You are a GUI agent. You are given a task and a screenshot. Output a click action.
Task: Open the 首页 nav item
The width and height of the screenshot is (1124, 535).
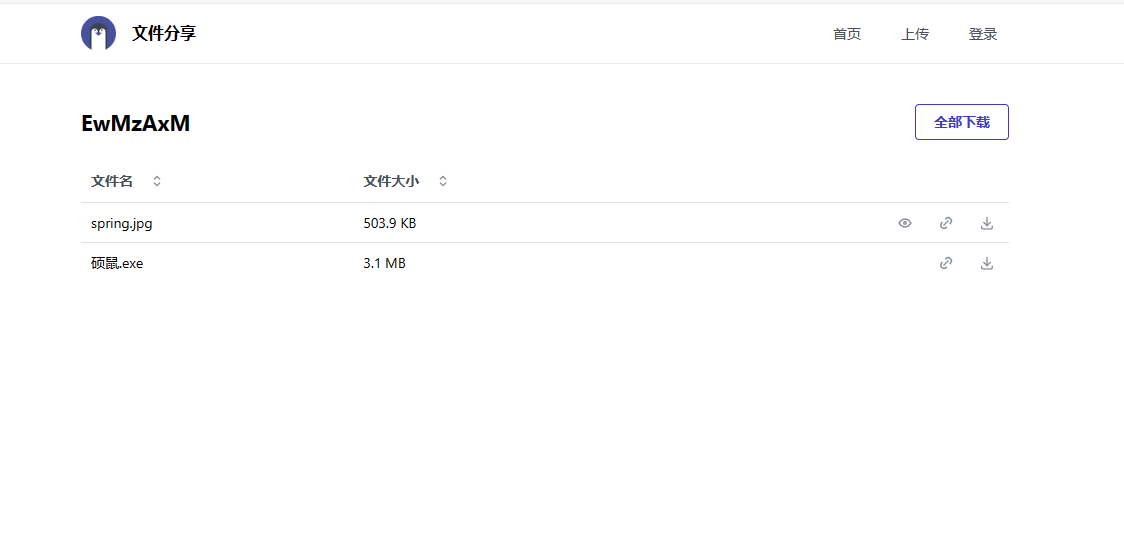pyautogui.click(x=847, y=34)
